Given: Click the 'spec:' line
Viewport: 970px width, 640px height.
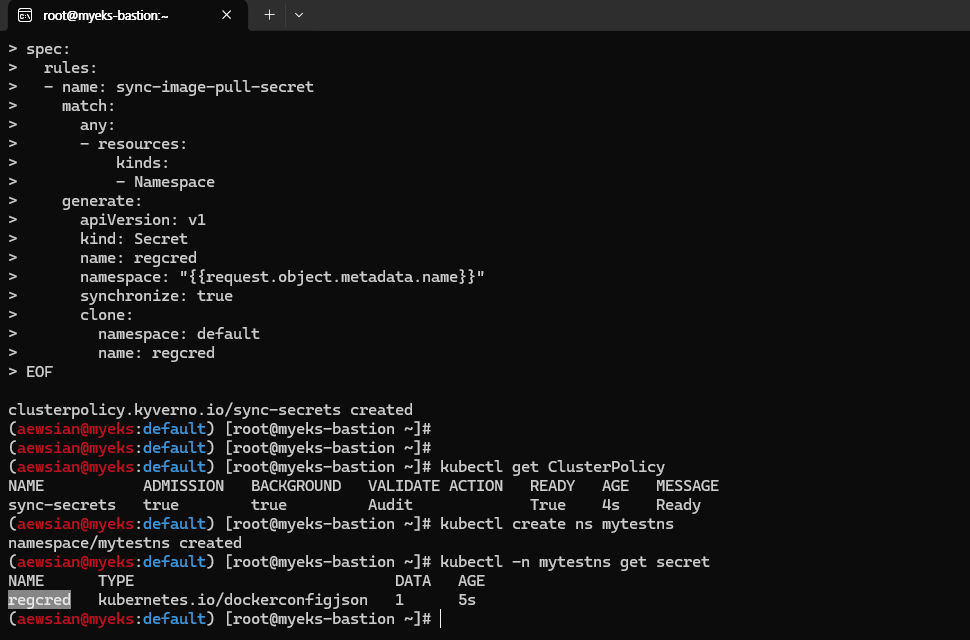Looking at the screenshot, I should 48,49.
